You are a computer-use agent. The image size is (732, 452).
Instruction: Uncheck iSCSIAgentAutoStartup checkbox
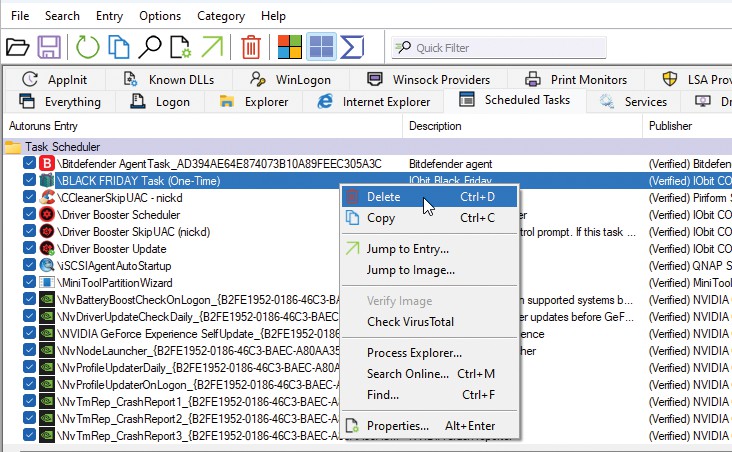[x=29, y=265]
